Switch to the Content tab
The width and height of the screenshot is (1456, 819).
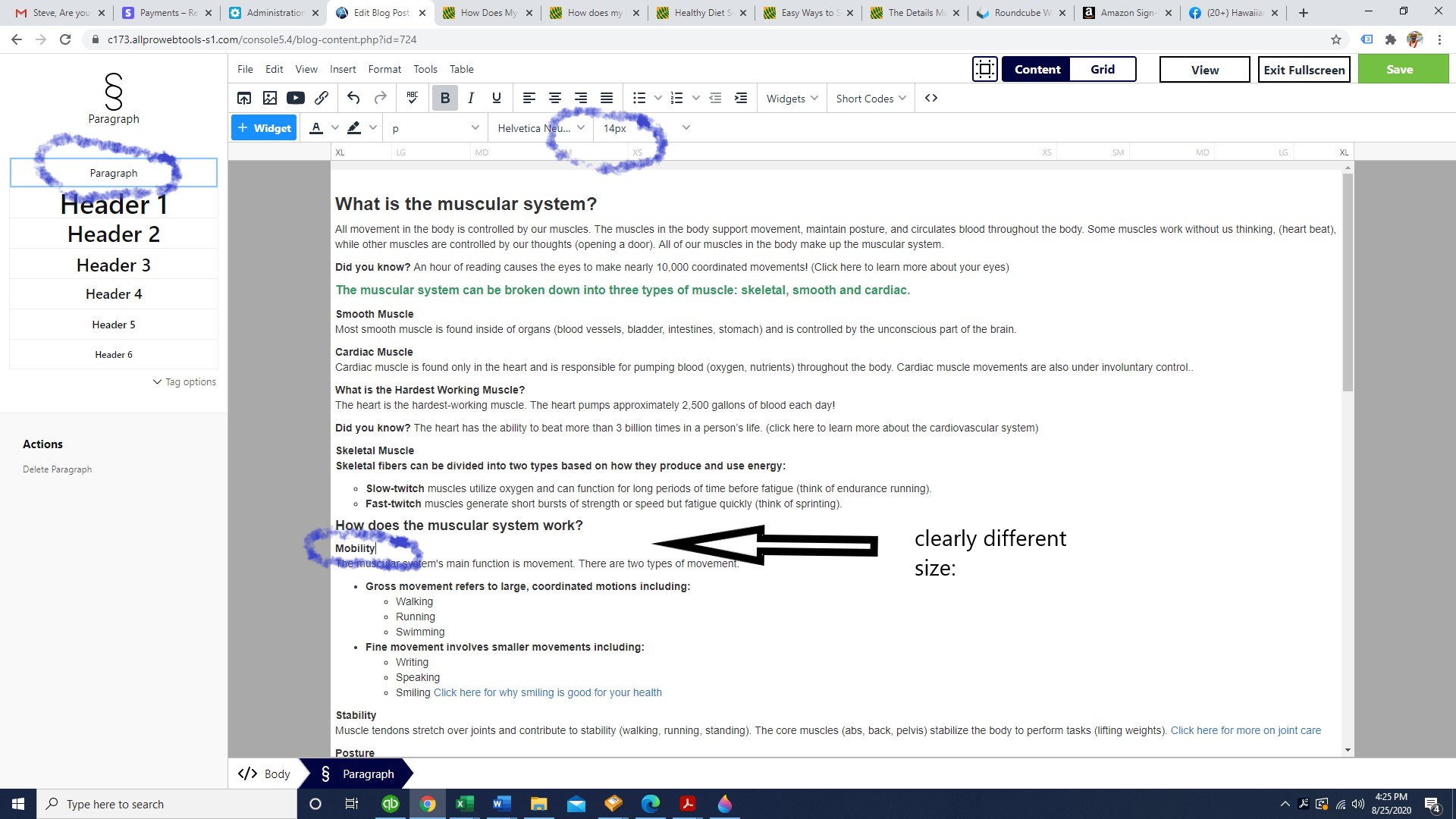click(1037, 70)
